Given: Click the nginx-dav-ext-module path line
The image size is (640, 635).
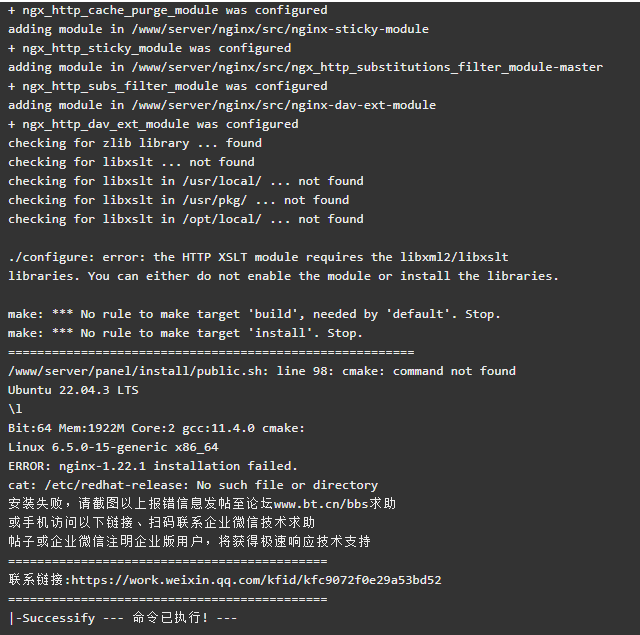Looking at the screenshot, I should point(222,105).
